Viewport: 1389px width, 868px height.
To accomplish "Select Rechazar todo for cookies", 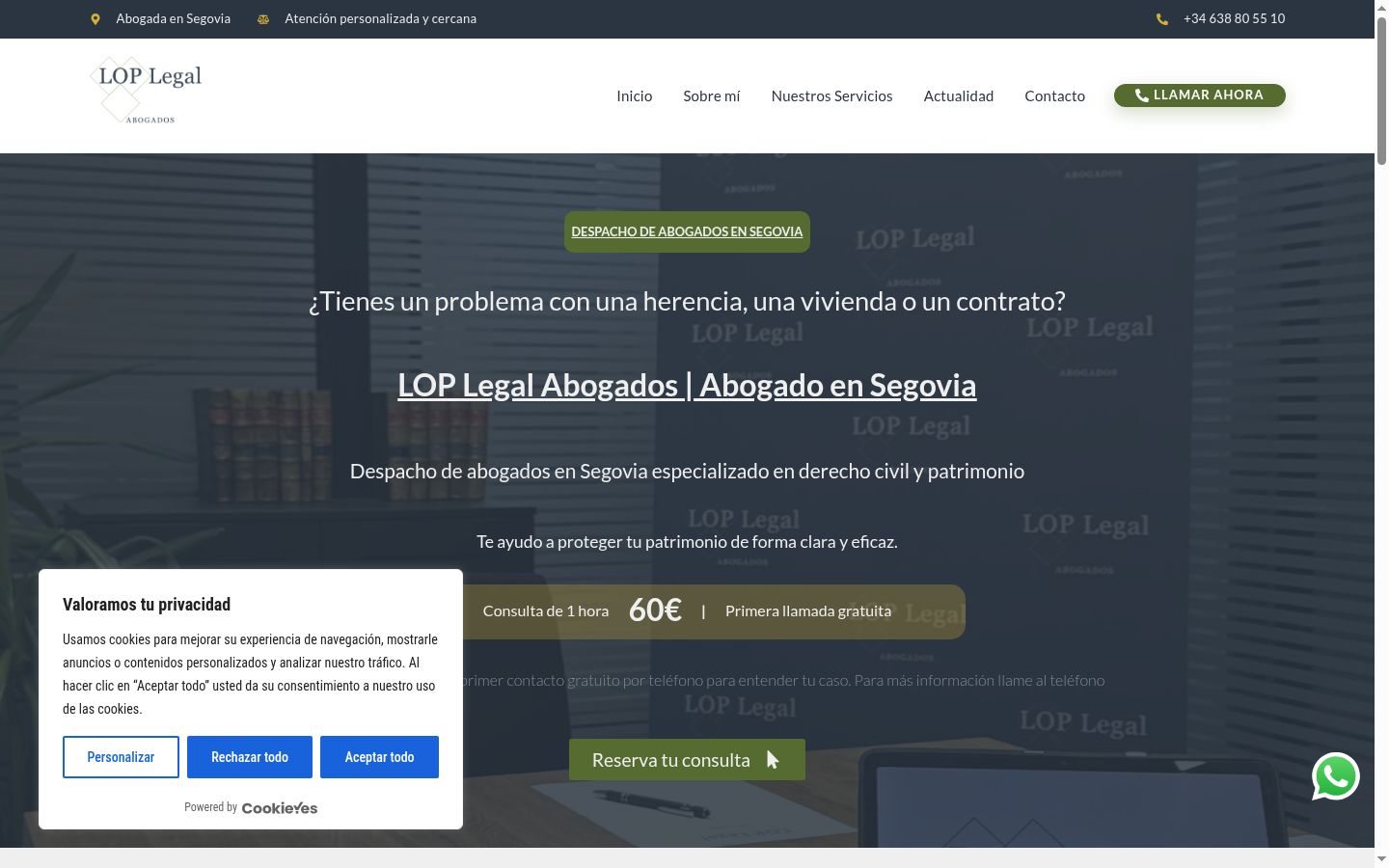I will [250, 757].
